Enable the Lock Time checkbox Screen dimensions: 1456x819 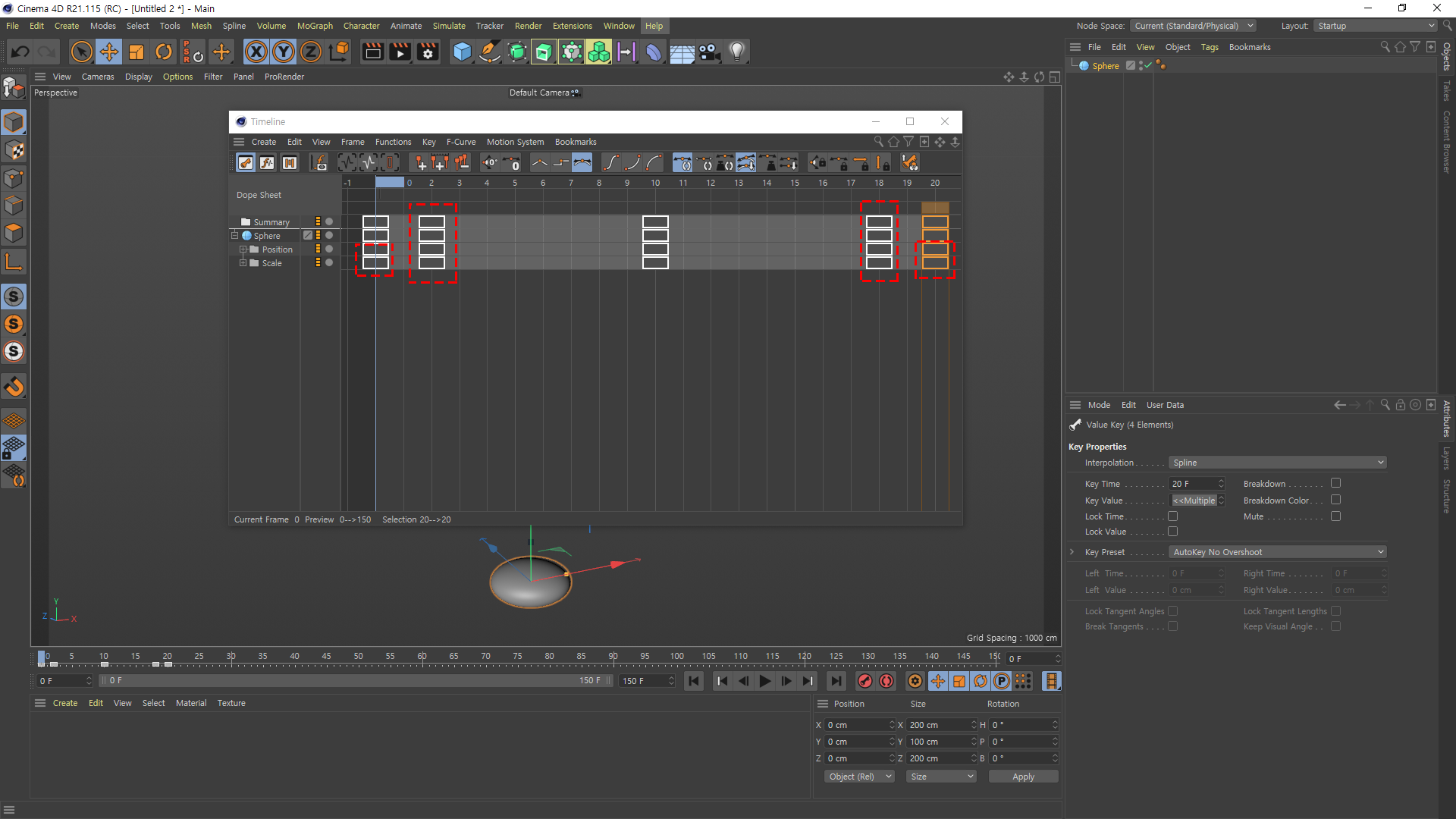[1172, 516]
